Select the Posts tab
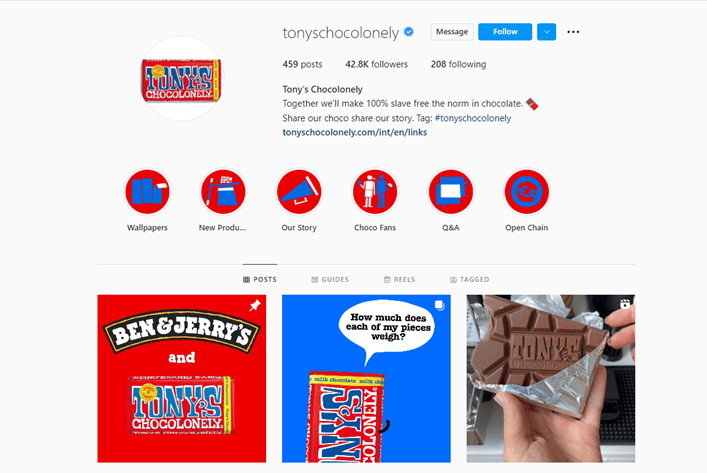This screenshot has width=707, height=473. pos(260,280)
